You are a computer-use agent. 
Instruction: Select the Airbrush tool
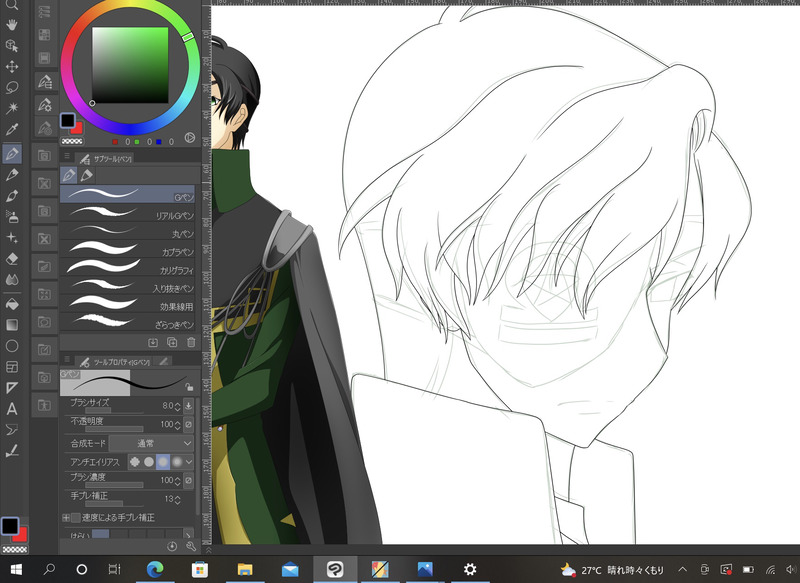(12, 217)
